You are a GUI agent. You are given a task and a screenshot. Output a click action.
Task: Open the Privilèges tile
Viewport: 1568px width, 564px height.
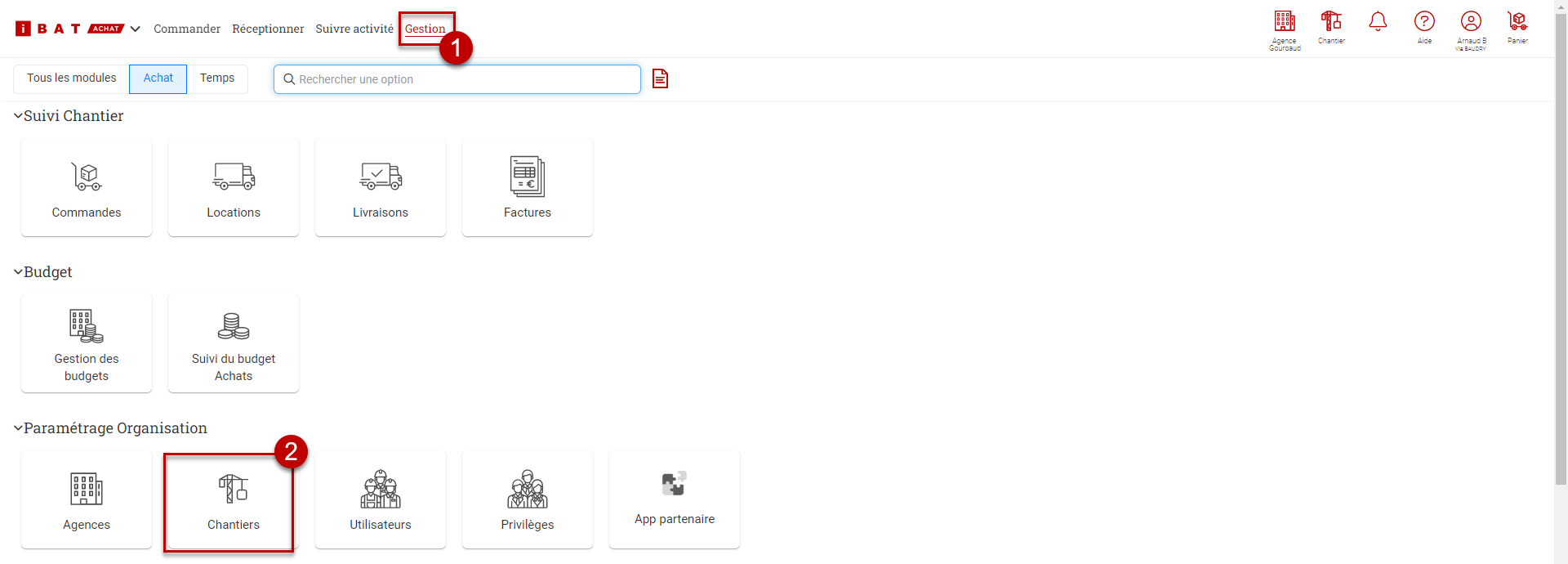528,500
